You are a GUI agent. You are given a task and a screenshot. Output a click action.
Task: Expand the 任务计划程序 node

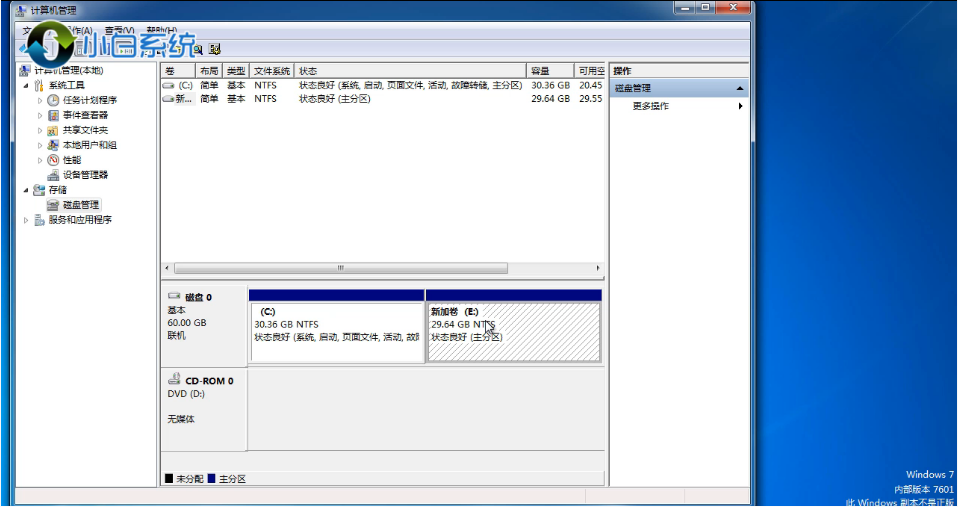tap(40, 100)
